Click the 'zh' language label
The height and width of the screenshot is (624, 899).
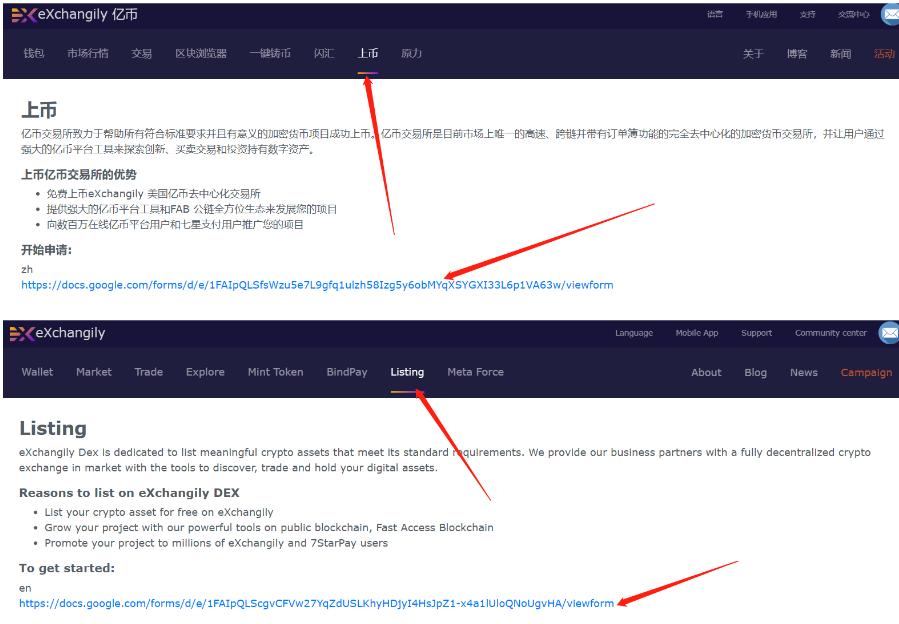27,270
